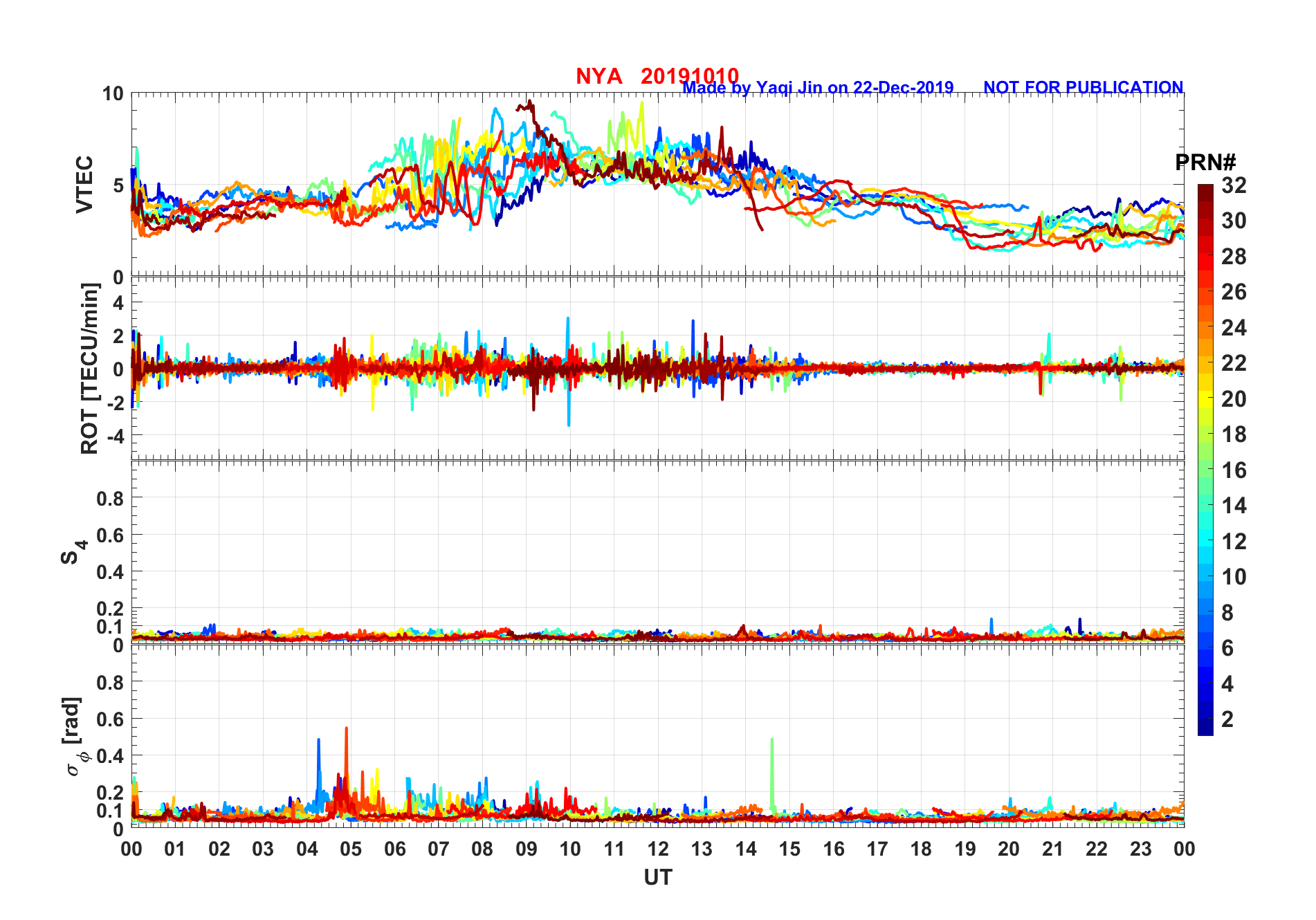Click the sigma-phi axis tick label 0.8
Screen dimensions: 1316x920
(x=111, y=682)
